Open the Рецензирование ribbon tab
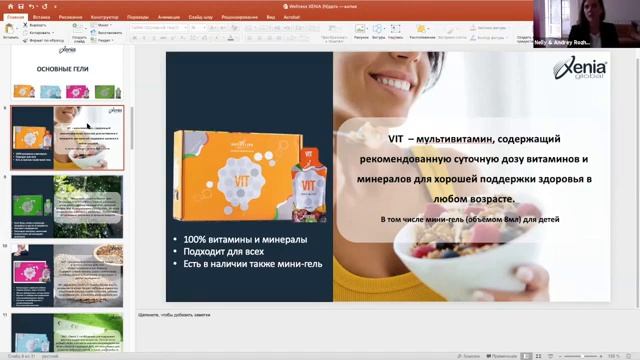This screenshot has height=360, width=640. tap(240, 17)
